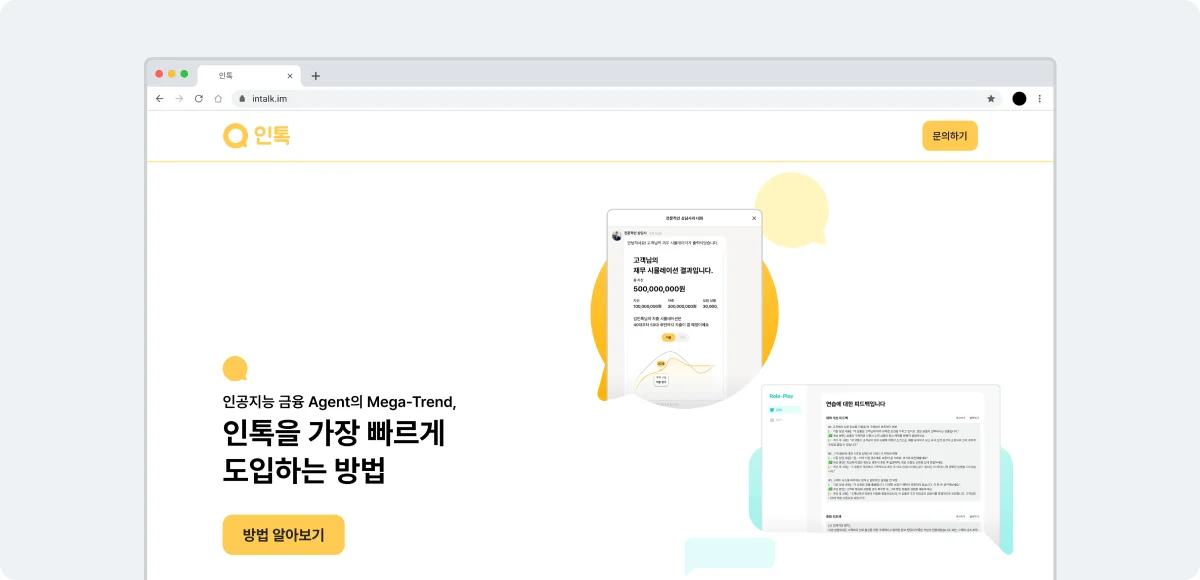Click the 방법 알아보기 button

pos(283,534)
